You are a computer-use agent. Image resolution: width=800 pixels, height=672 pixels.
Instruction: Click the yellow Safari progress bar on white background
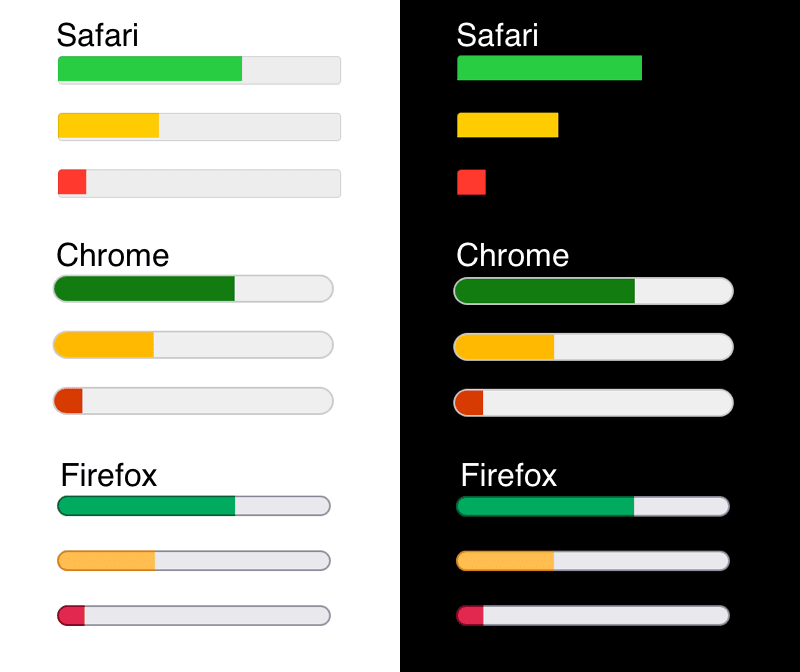pyautogui.click(x=108, y=126)
